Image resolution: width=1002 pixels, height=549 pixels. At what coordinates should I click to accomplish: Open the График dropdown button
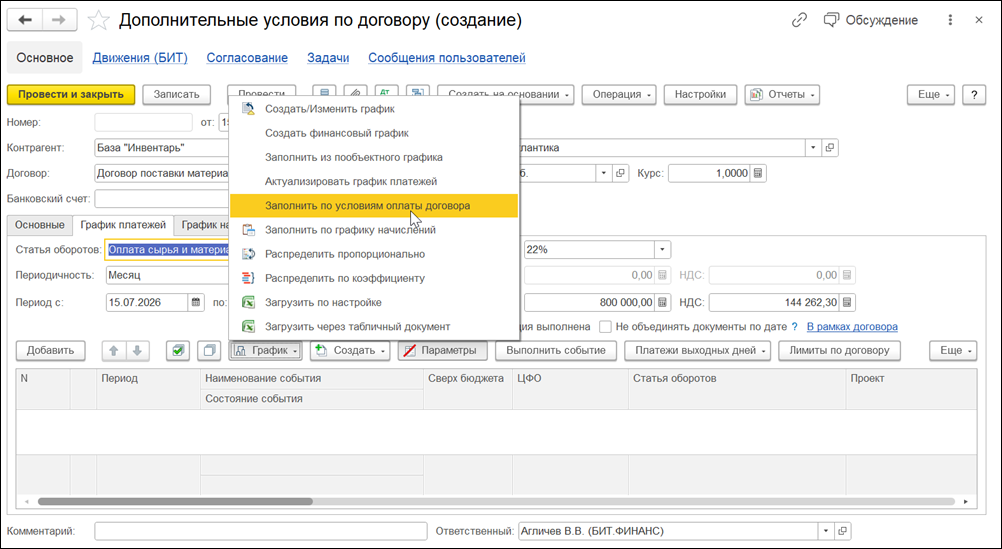[265, 350]
